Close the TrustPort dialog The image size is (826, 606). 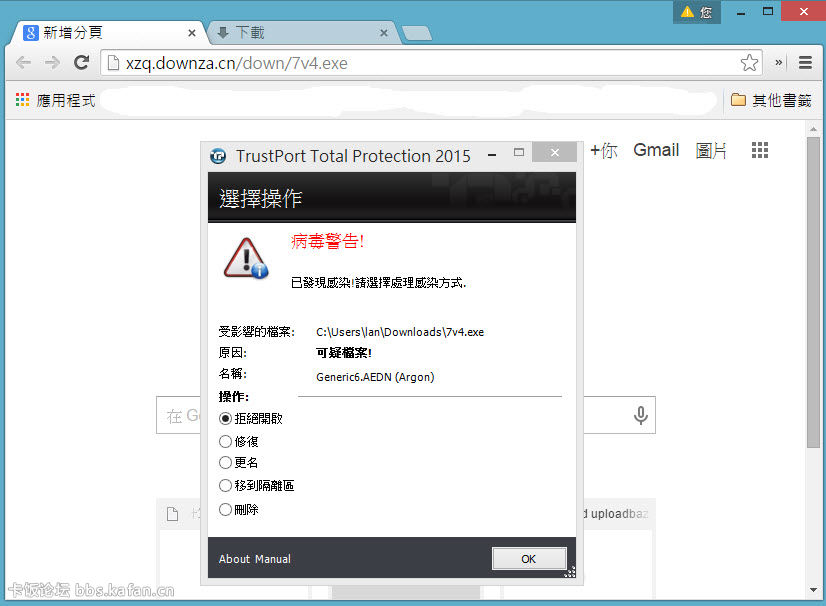point(554,153)
